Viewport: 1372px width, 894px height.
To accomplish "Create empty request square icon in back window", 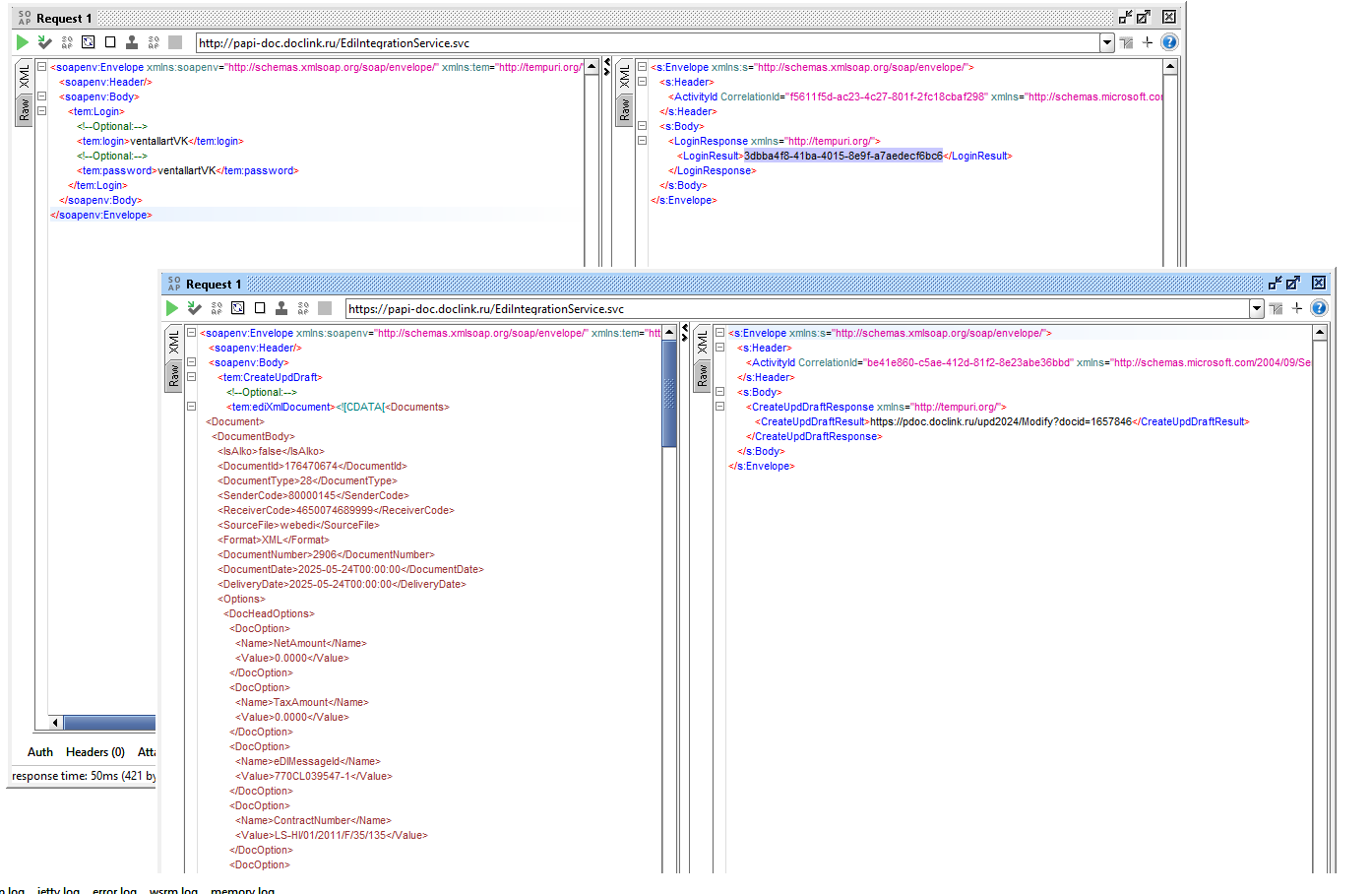I will [x=110, y=42].
